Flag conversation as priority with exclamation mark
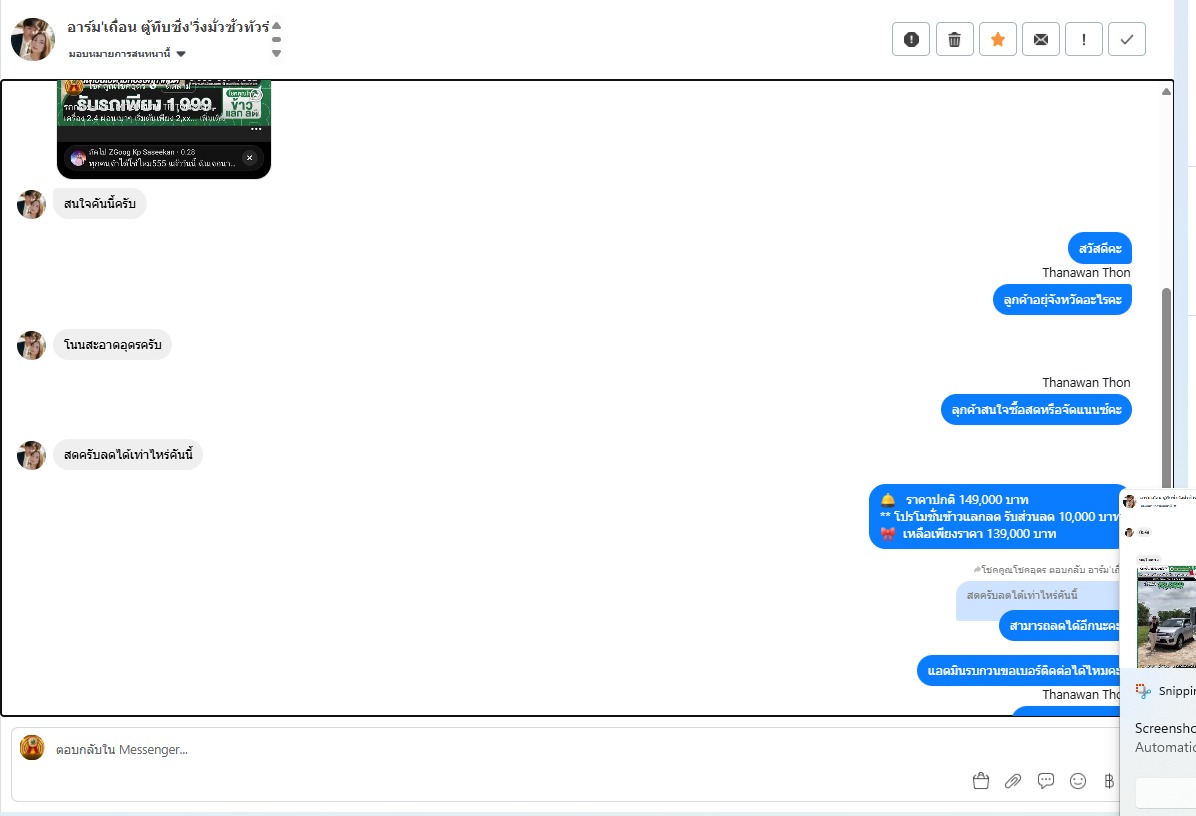 (1084, 40)
